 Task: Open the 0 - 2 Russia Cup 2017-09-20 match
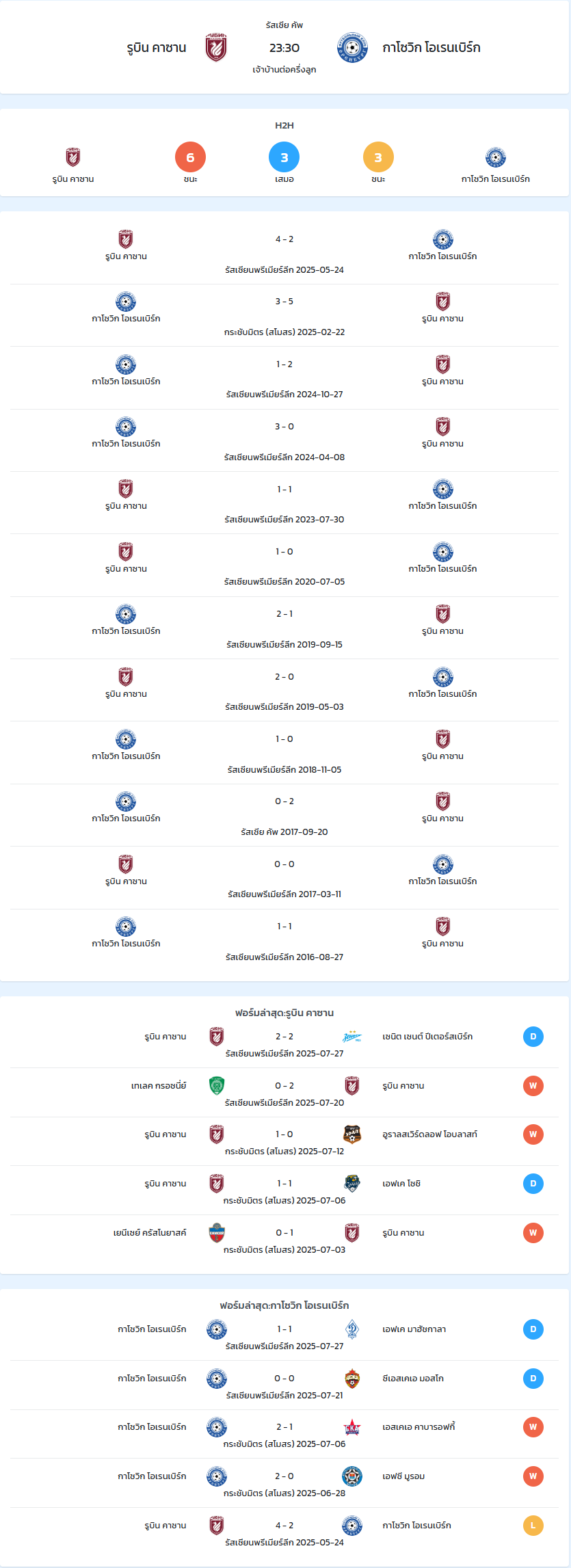[x=284, y=816]
